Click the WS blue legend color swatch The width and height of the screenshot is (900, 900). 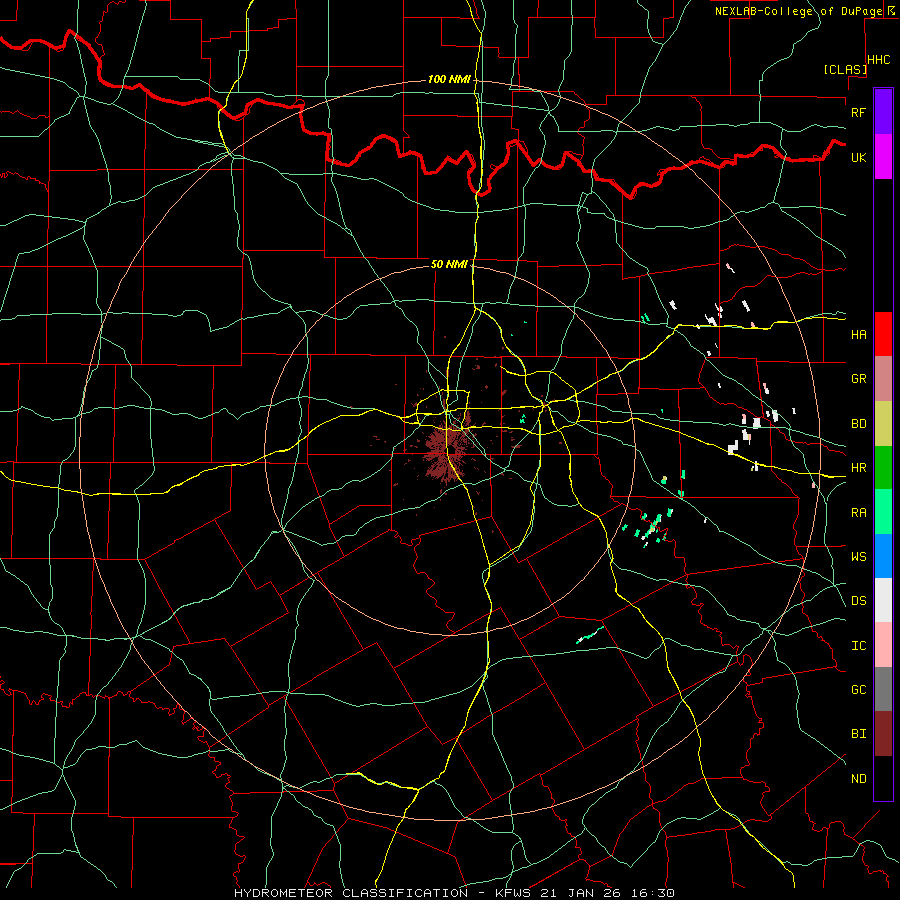click(883, 556)
